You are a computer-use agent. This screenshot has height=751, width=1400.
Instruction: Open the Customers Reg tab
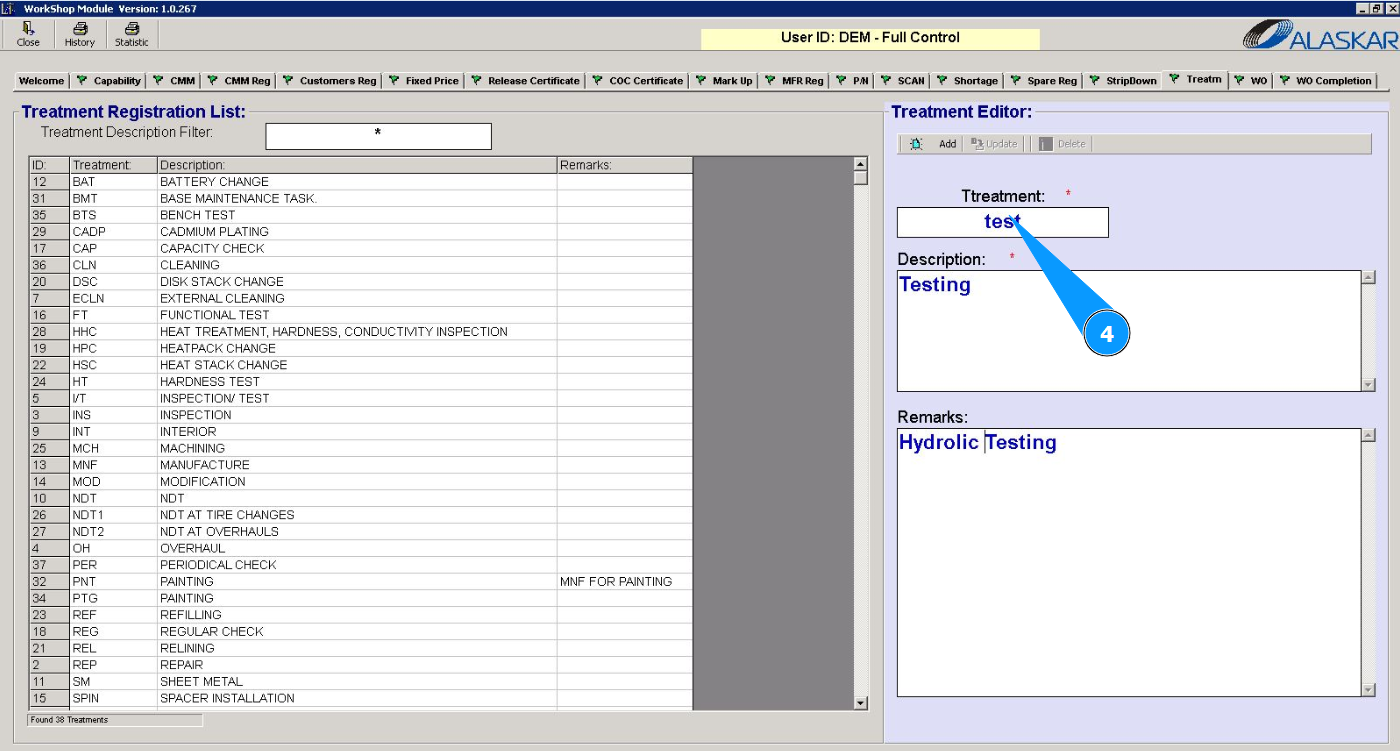click(x=329, y=81)
